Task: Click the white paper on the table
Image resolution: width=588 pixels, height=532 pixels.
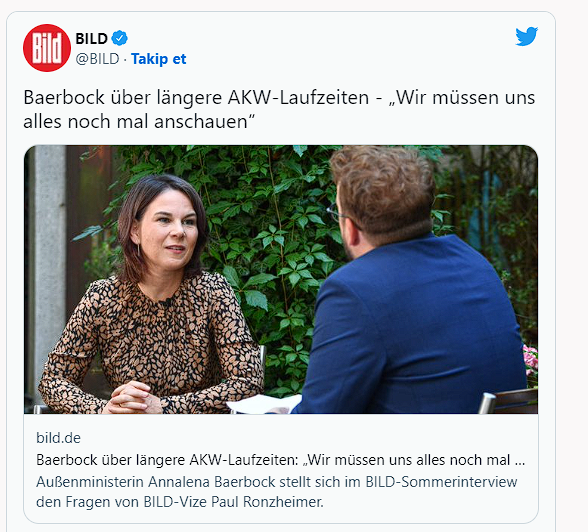Action: point(264,404)
